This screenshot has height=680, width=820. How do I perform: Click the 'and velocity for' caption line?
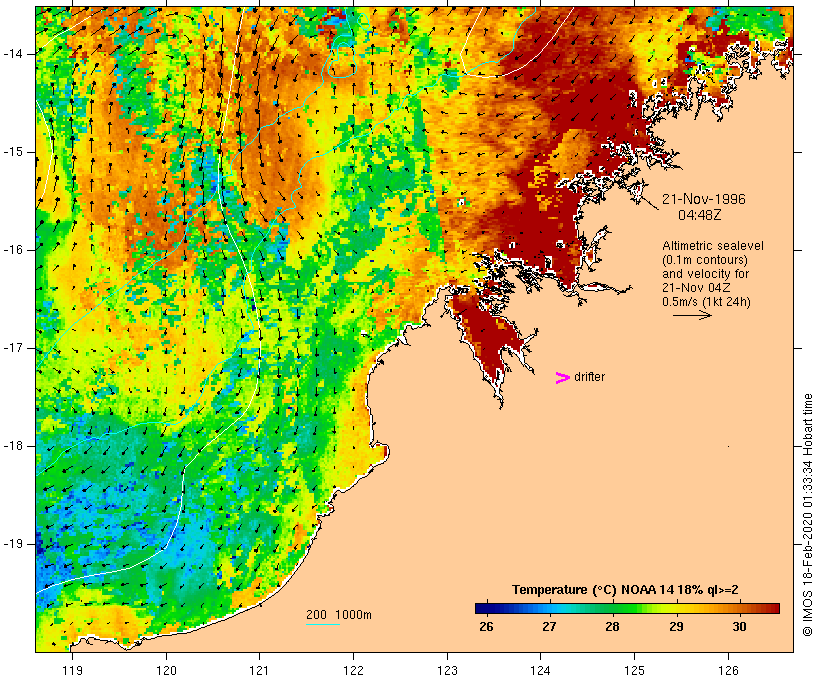705,274
